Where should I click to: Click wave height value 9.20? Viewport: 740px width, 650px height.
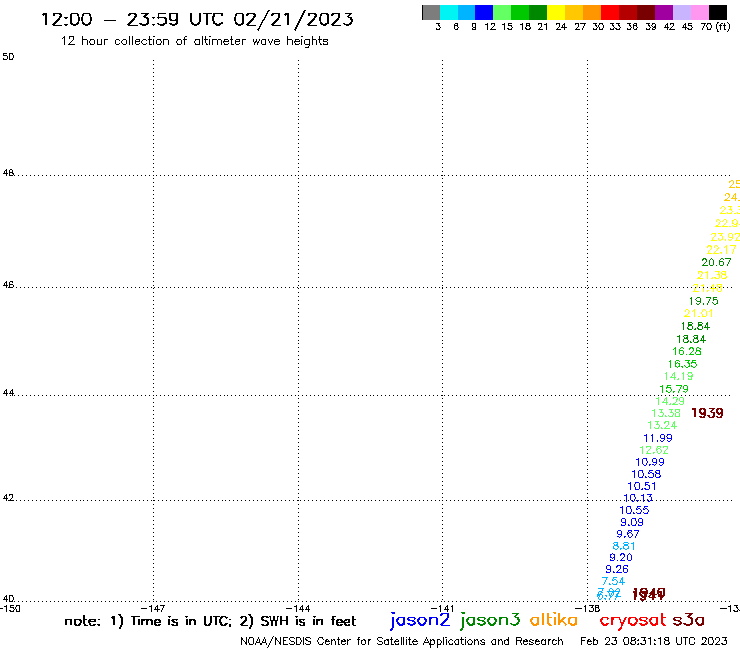(x=621, y=557)
